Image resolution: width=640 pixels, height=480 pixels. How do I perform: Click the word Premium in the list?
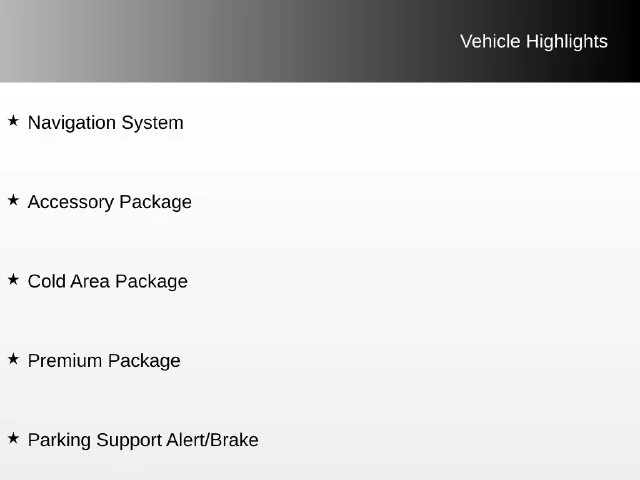point(65,361)
